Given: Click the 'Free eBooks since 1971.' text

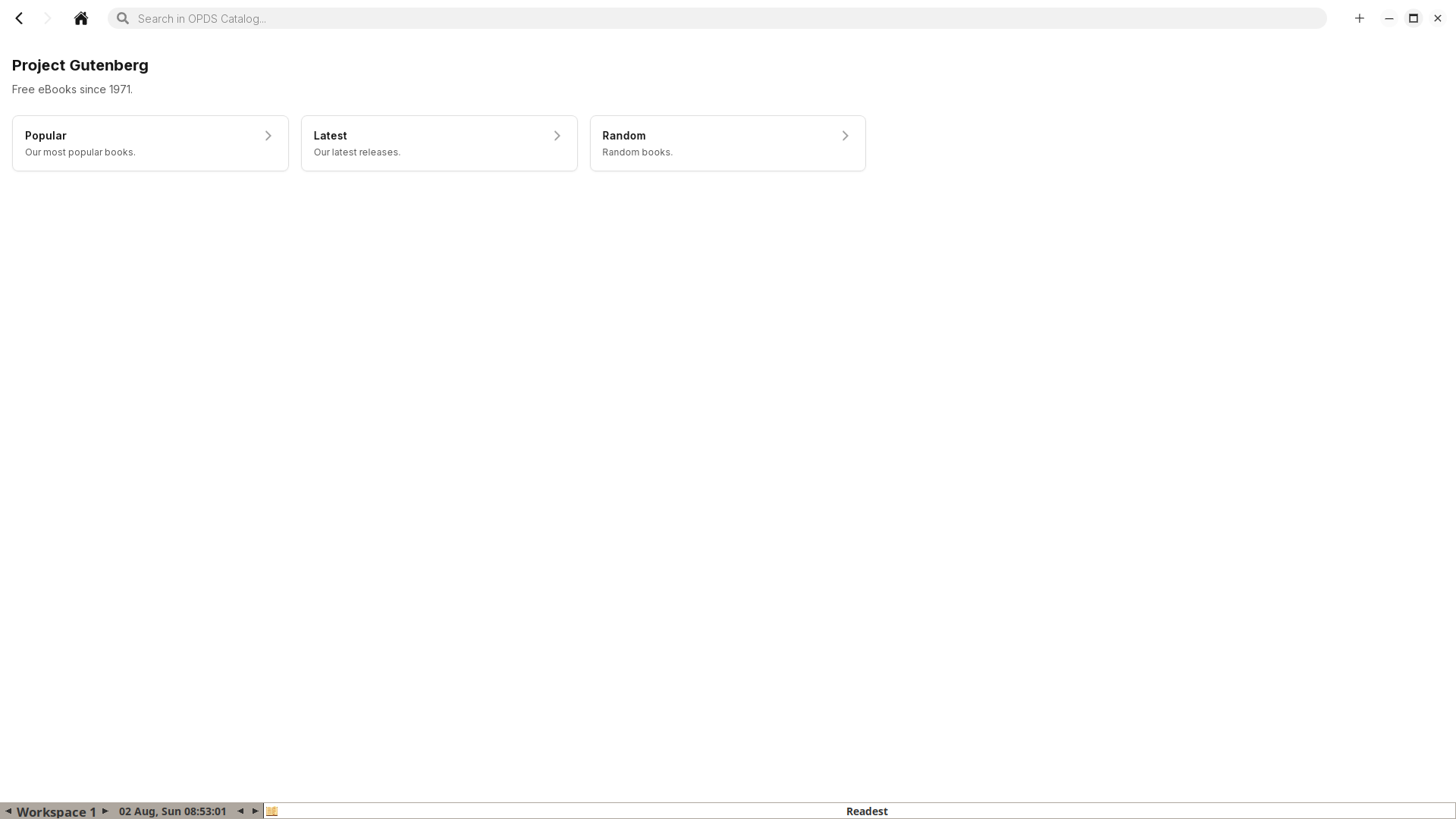Looking at the screenshot, I should tap(72, 89).
